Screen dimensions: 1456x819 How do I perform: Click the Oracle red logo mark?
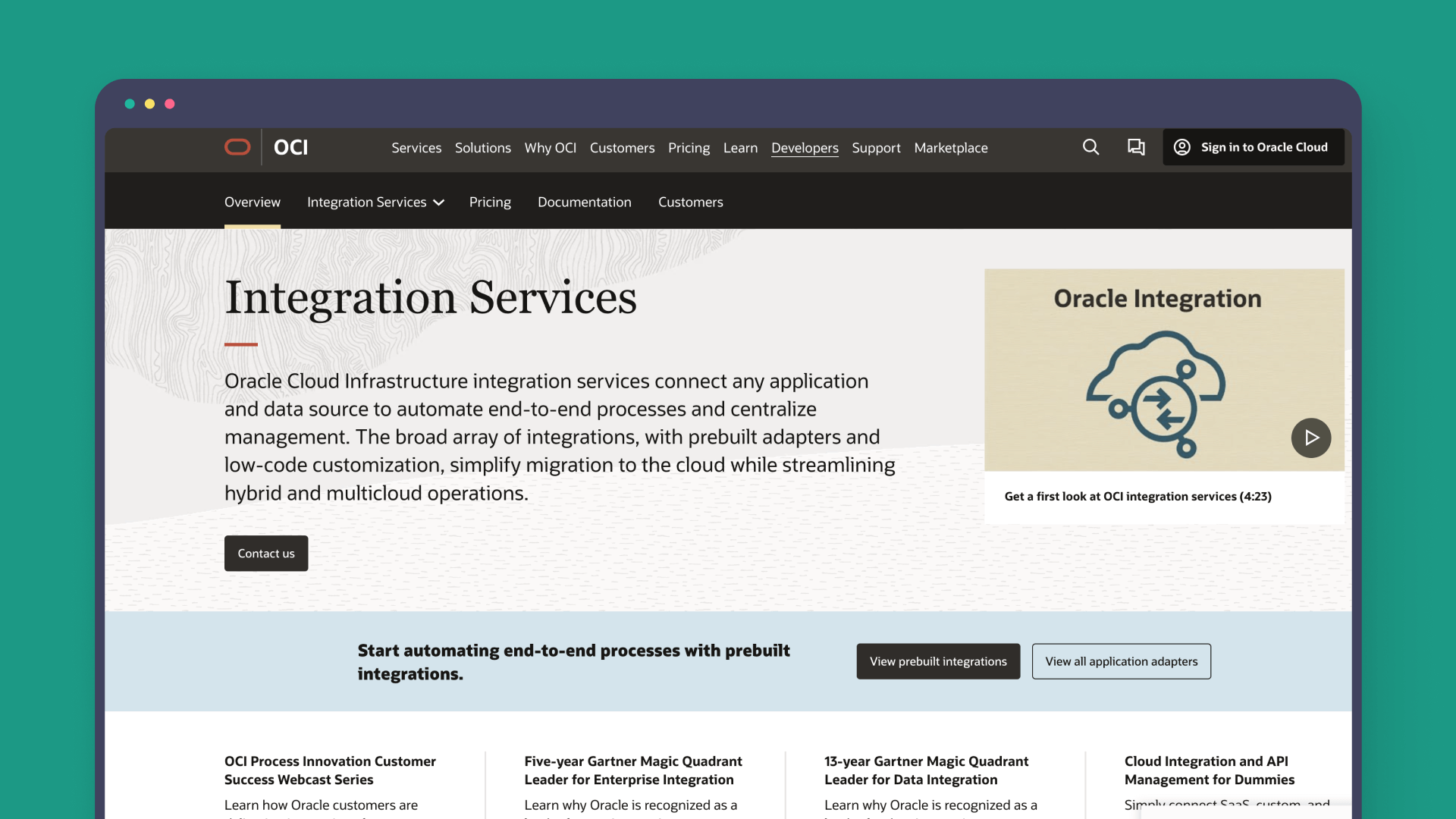click(x=237, y=147)
